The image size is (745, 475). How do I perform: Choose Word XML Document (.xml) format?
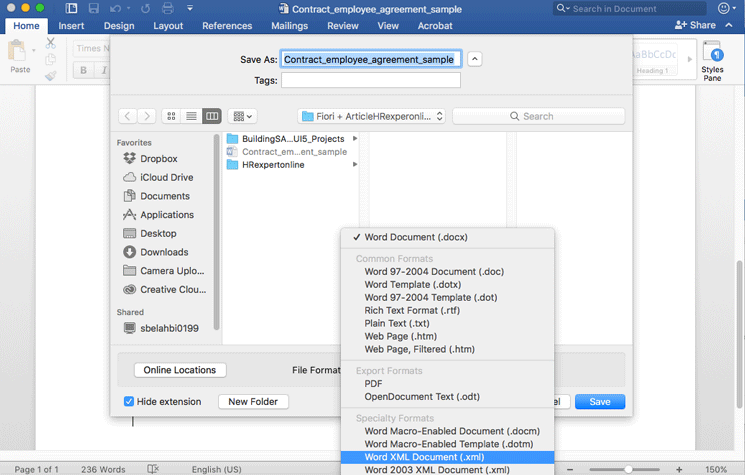pos(448,457)
